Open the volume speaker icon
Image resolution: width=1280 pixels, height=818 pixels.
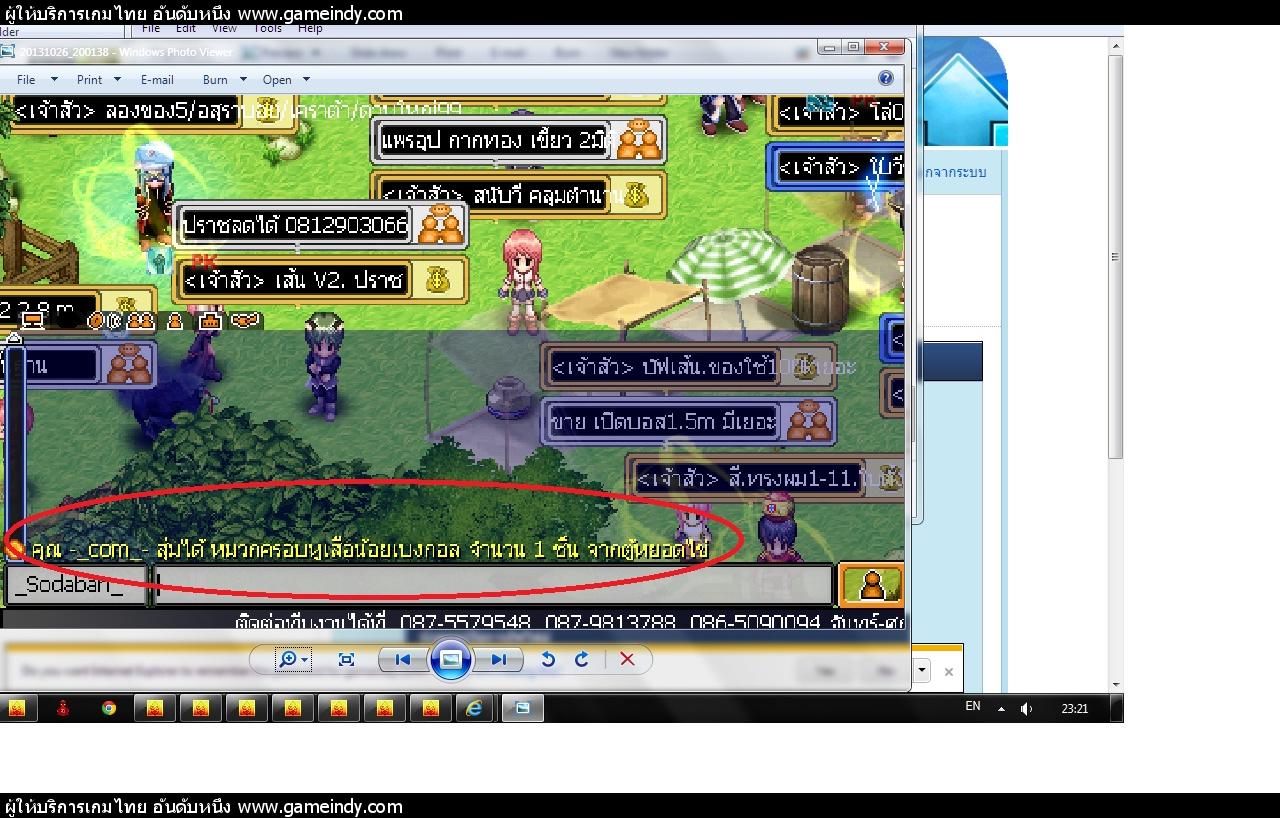tap(1026, 708)
